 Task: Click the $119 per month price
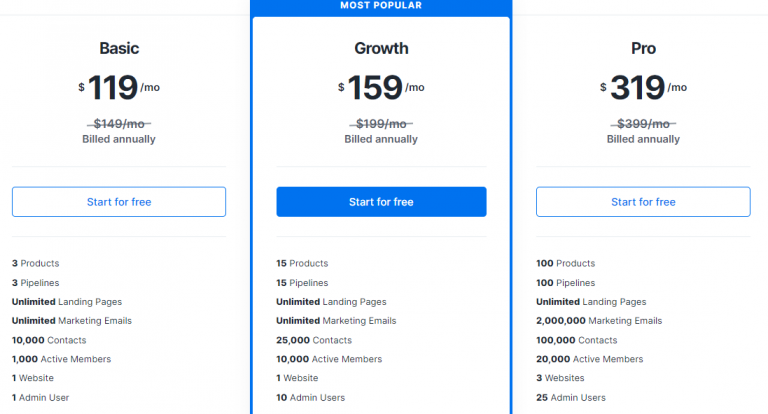119,88
